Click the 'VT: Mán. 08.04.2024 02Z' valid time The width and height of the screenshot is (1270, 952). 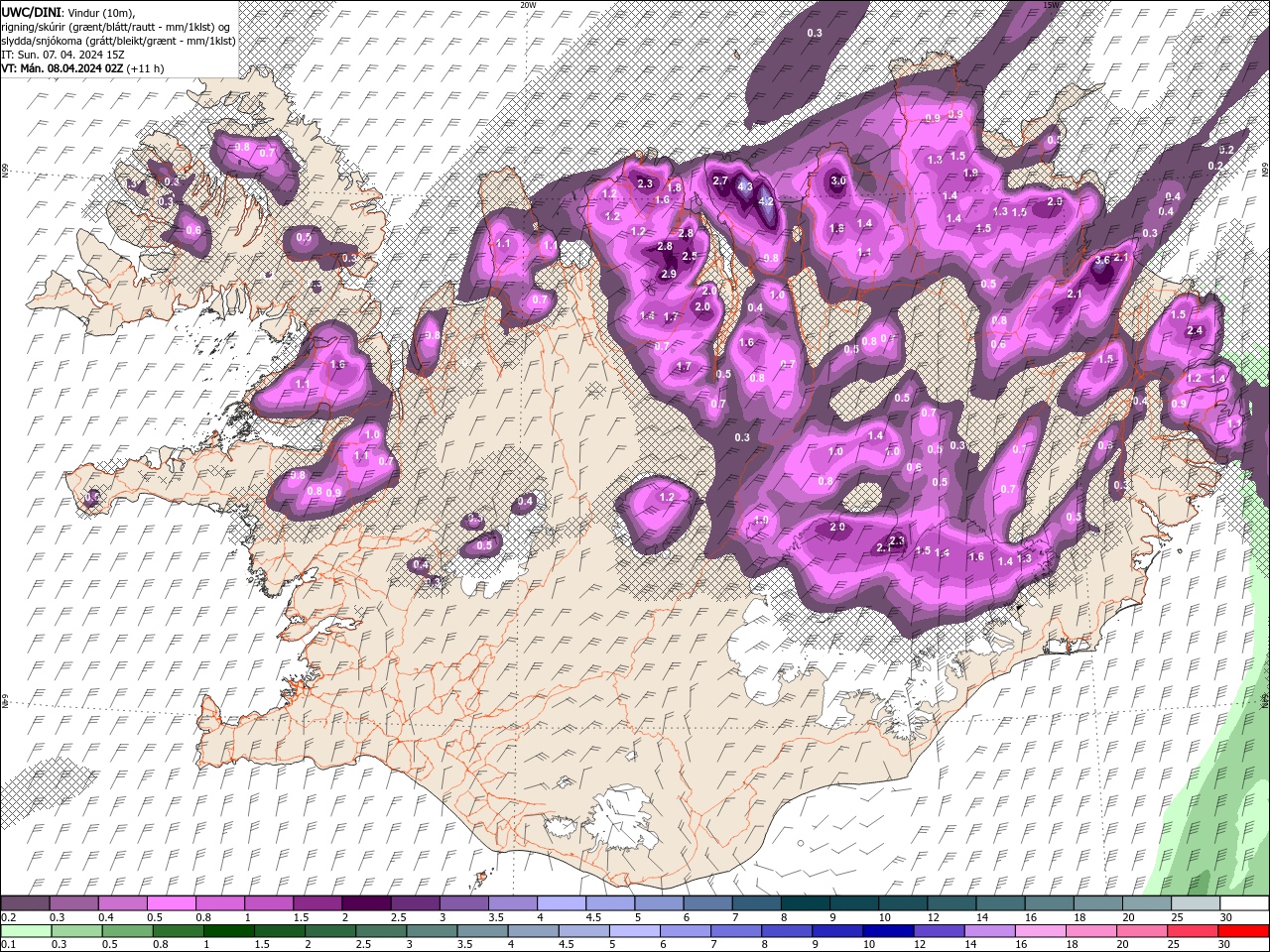(63, 68)
